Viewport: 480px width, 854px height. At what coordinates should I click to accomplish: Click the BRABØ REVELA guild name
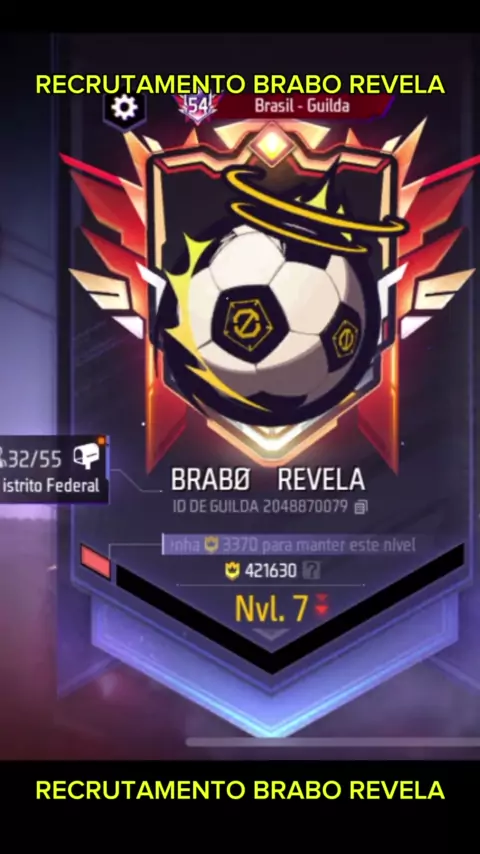[268, 480]
